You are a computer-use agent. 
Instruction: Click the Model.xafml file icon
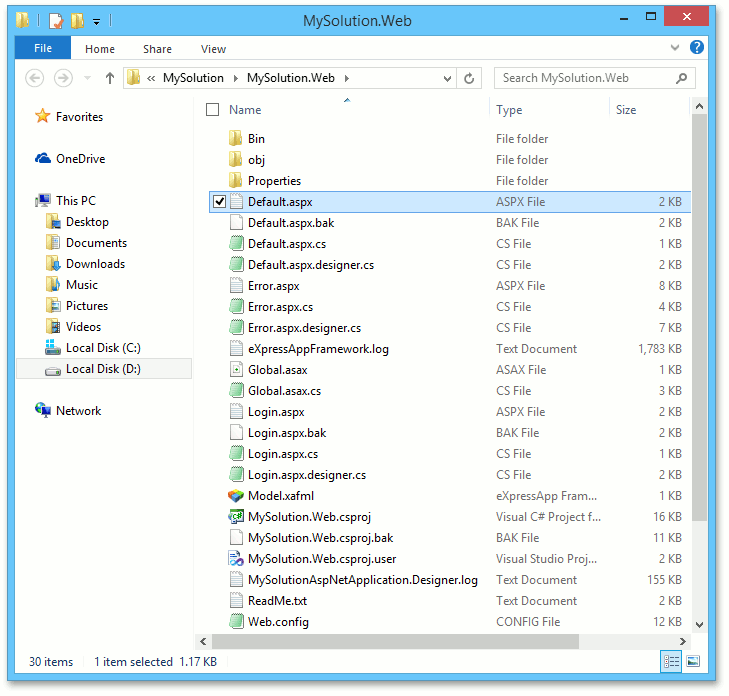click(235, 496)
